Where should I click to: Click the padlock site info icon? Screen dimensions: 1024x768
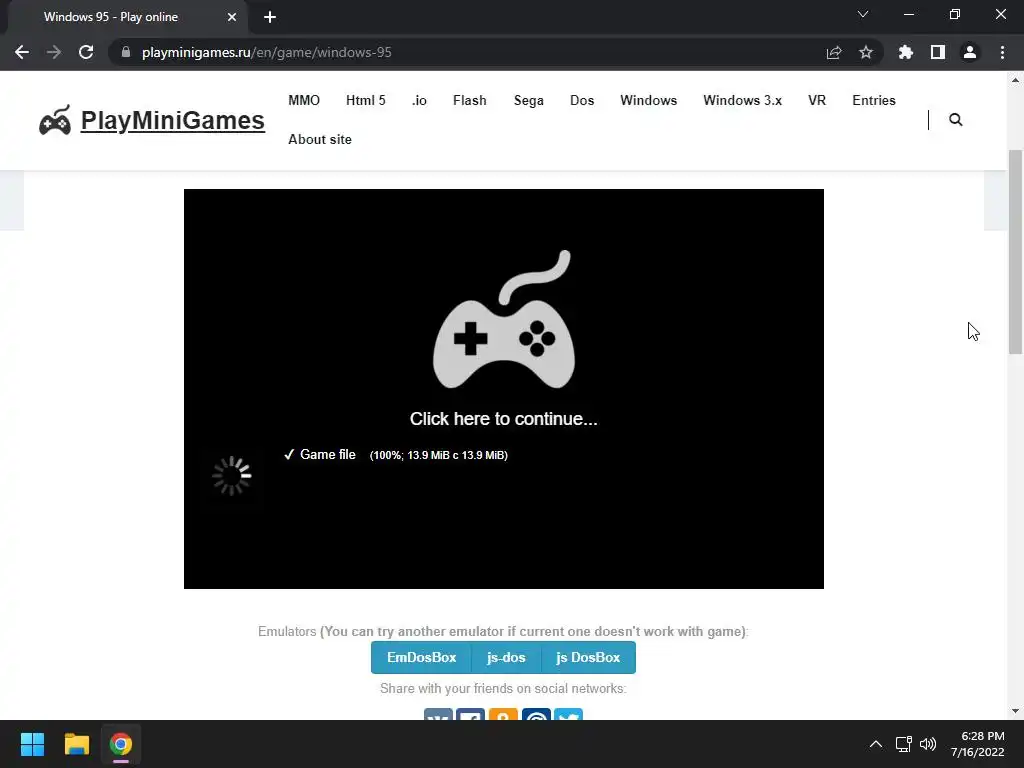click(x=126, y=52)
